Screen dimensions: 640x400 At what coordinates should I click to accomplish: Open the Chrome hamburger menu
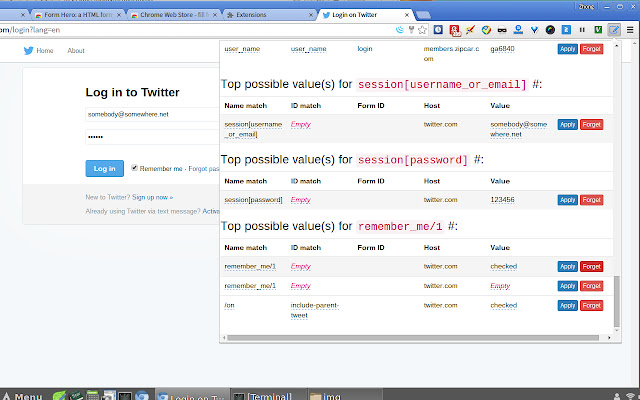click(x=630, y=30)
